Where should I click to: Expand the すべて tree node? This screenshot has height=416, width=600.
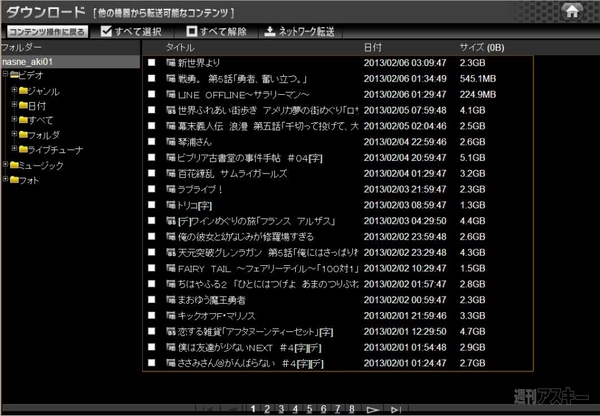pyautogui.click(x=14, y=119)
